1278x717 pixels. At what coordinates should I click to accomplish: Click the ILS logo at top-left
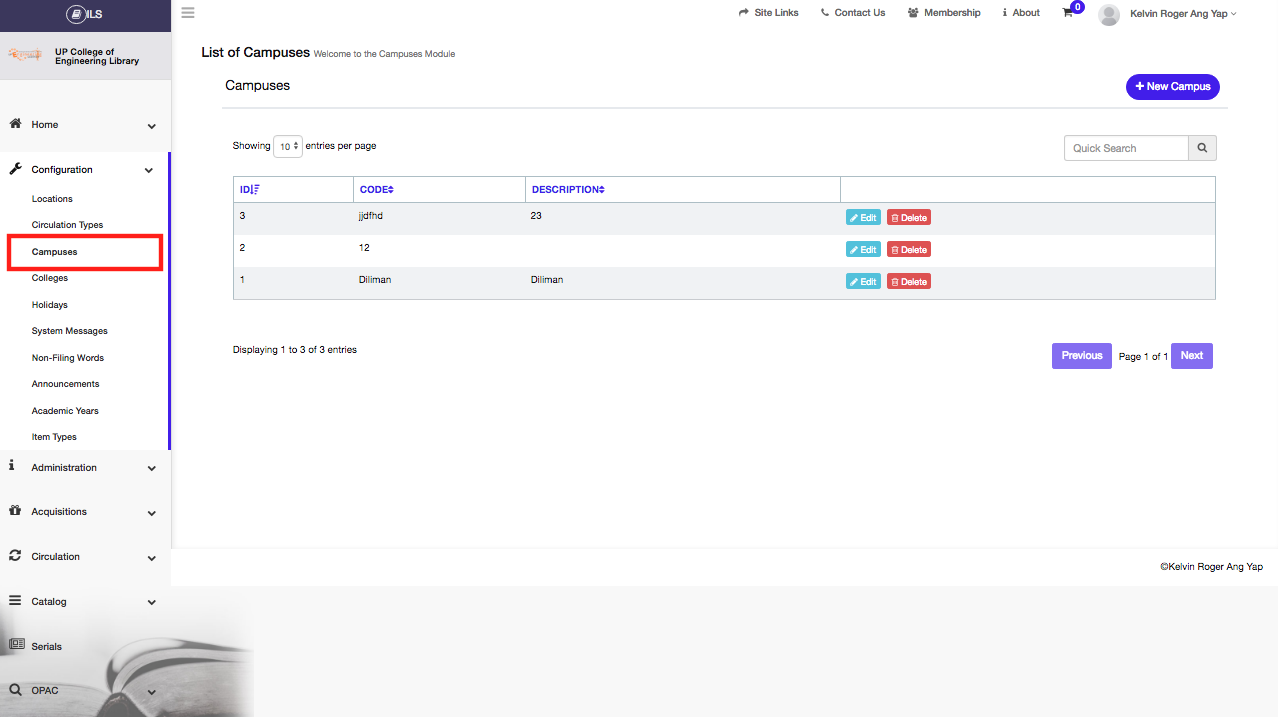coord(85,14)
